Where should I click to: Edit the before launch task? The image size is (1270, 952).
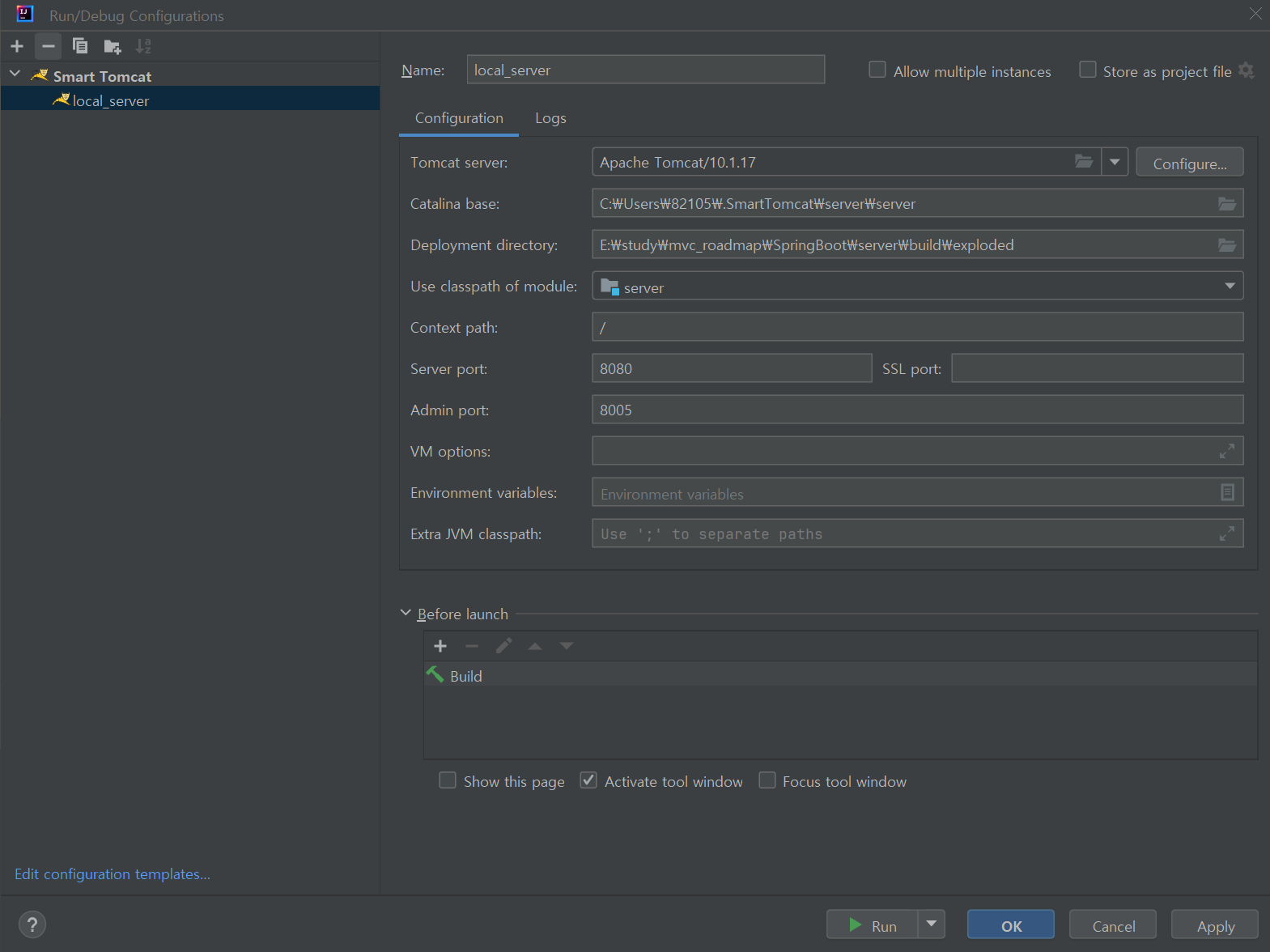pos(503,646)
